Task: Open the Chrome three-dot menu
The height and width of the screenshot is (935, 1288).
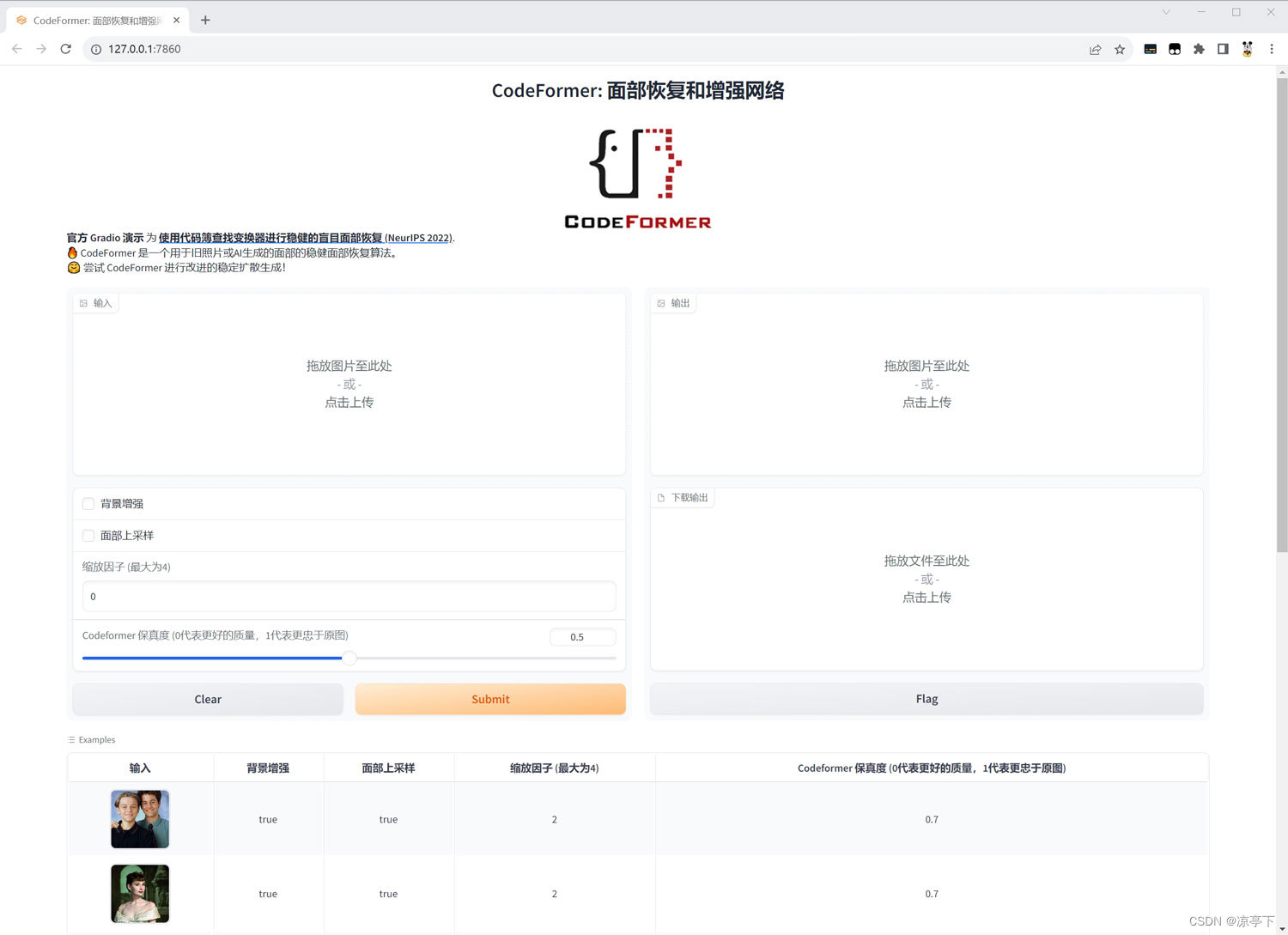Action: click(1272, 49)
